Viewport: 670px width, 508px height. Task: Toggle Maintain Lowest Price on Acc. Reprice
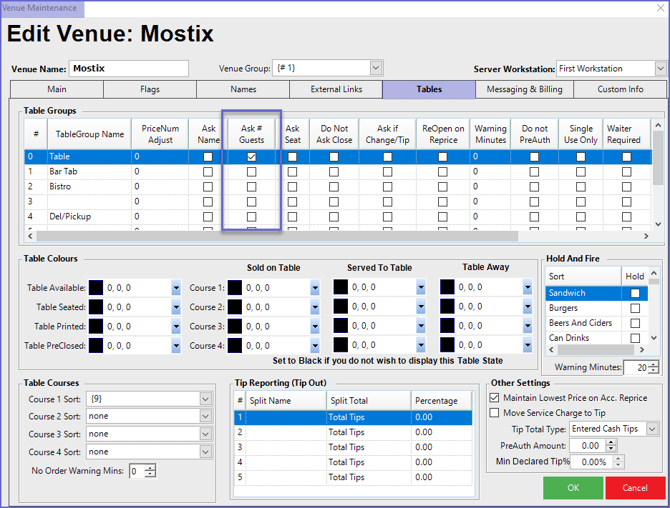tap(495, 398)
